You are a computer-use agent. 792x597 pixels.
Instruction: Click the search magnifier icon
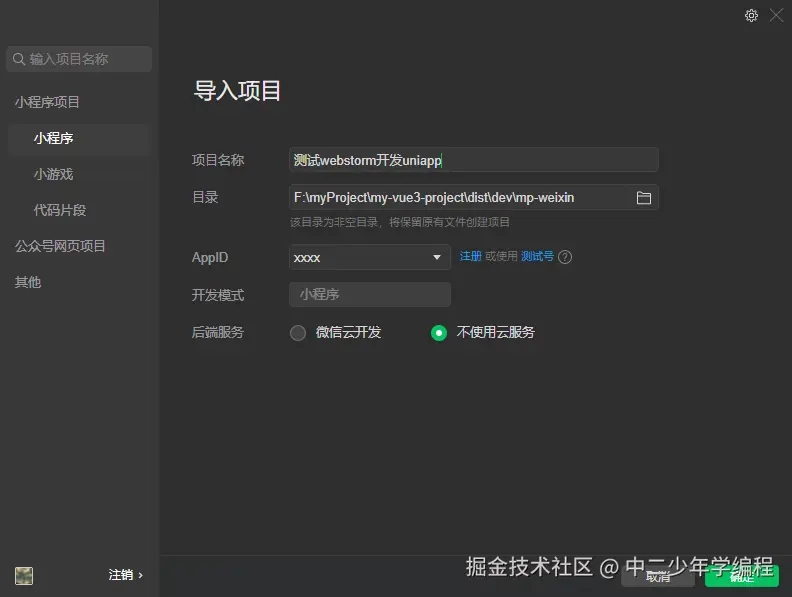pos(19,59)
